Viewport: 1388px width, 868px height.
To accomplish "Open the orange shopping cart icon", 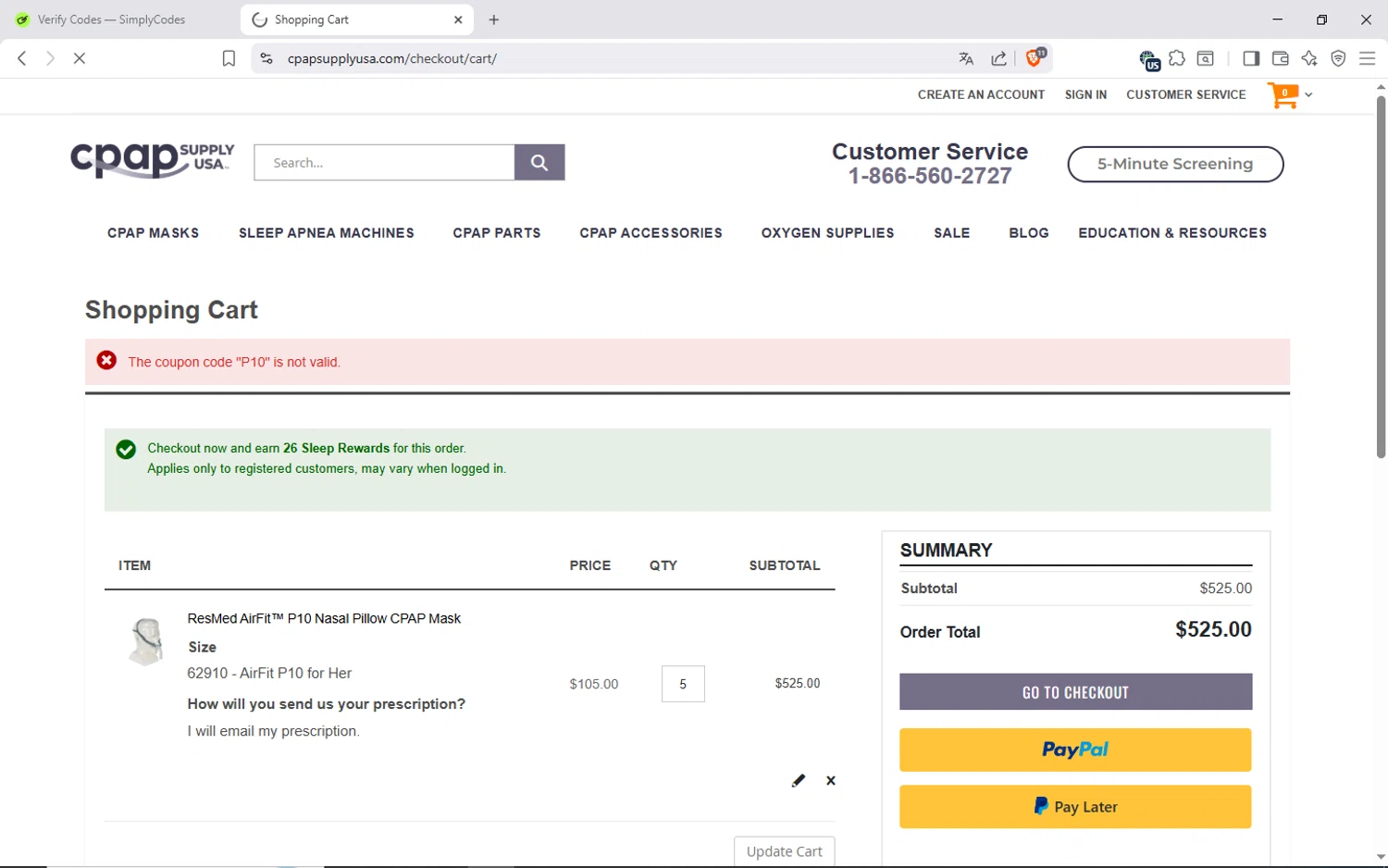I will tap(1283, 94).
